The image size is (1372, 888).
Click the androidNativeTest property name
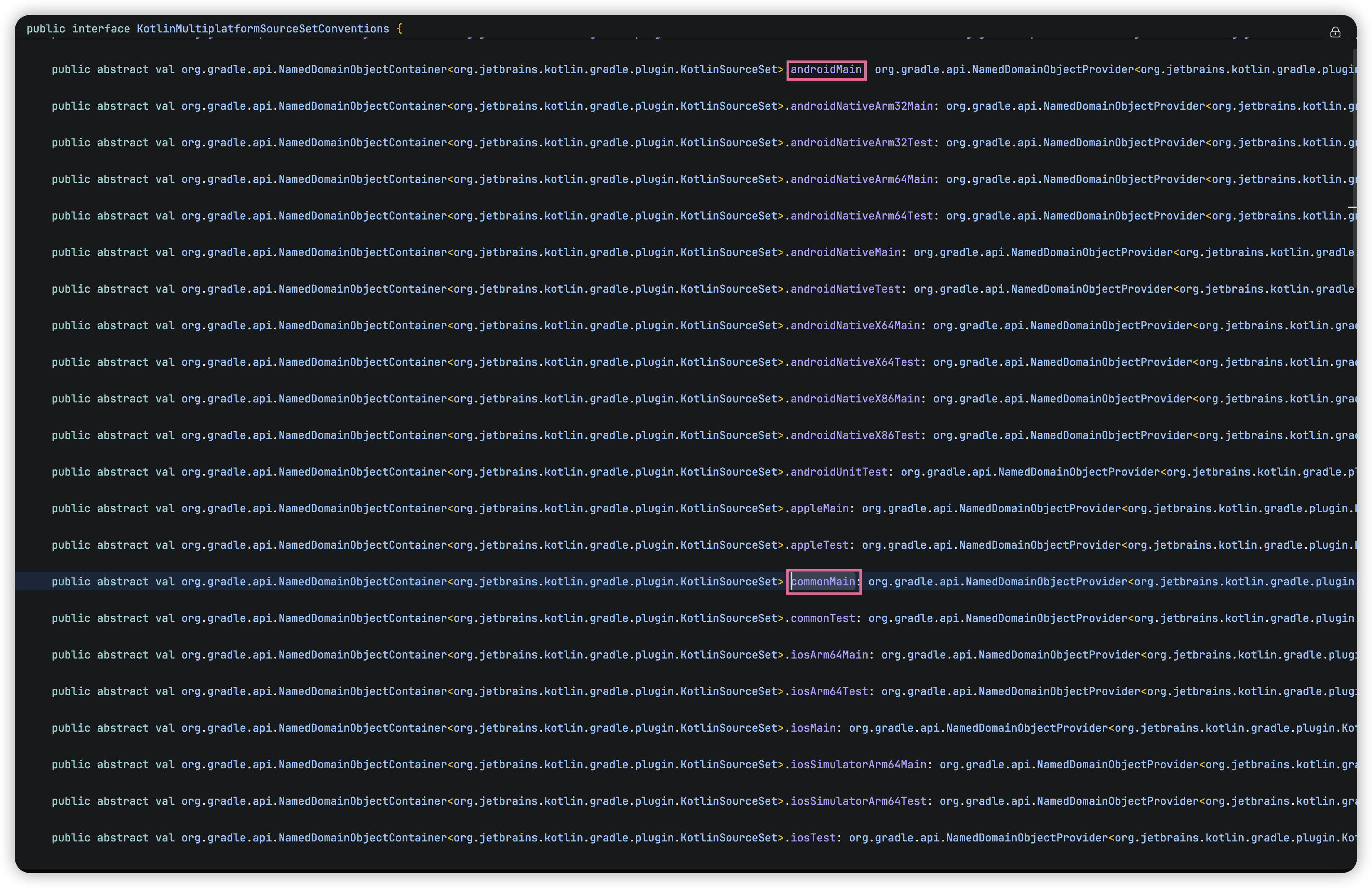(x=845, y=289)
